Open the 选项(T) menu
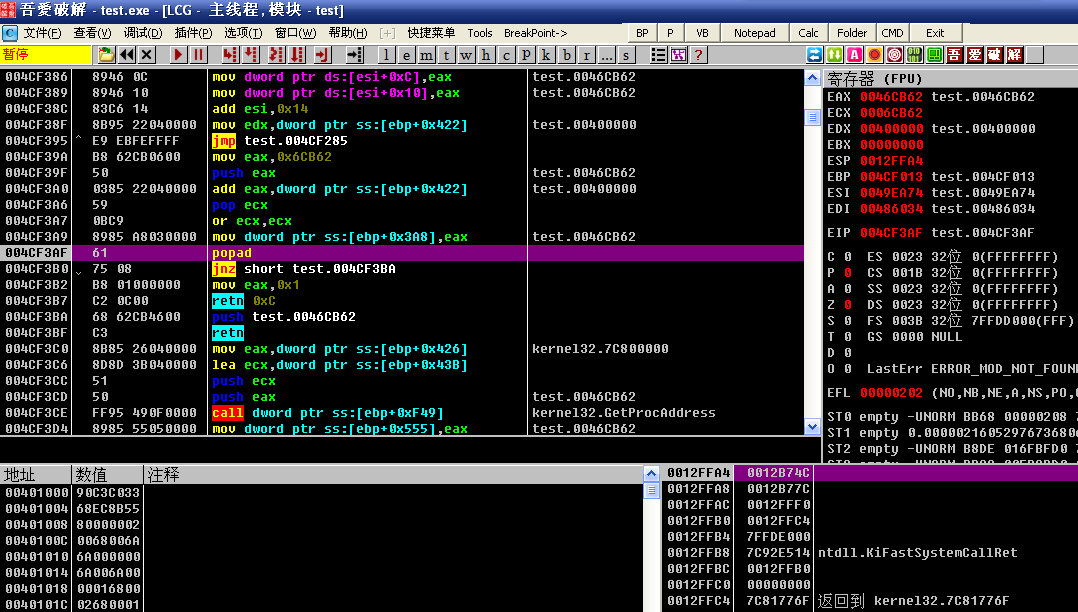This screenshot has width=1078, height=612. click(243, 33)
